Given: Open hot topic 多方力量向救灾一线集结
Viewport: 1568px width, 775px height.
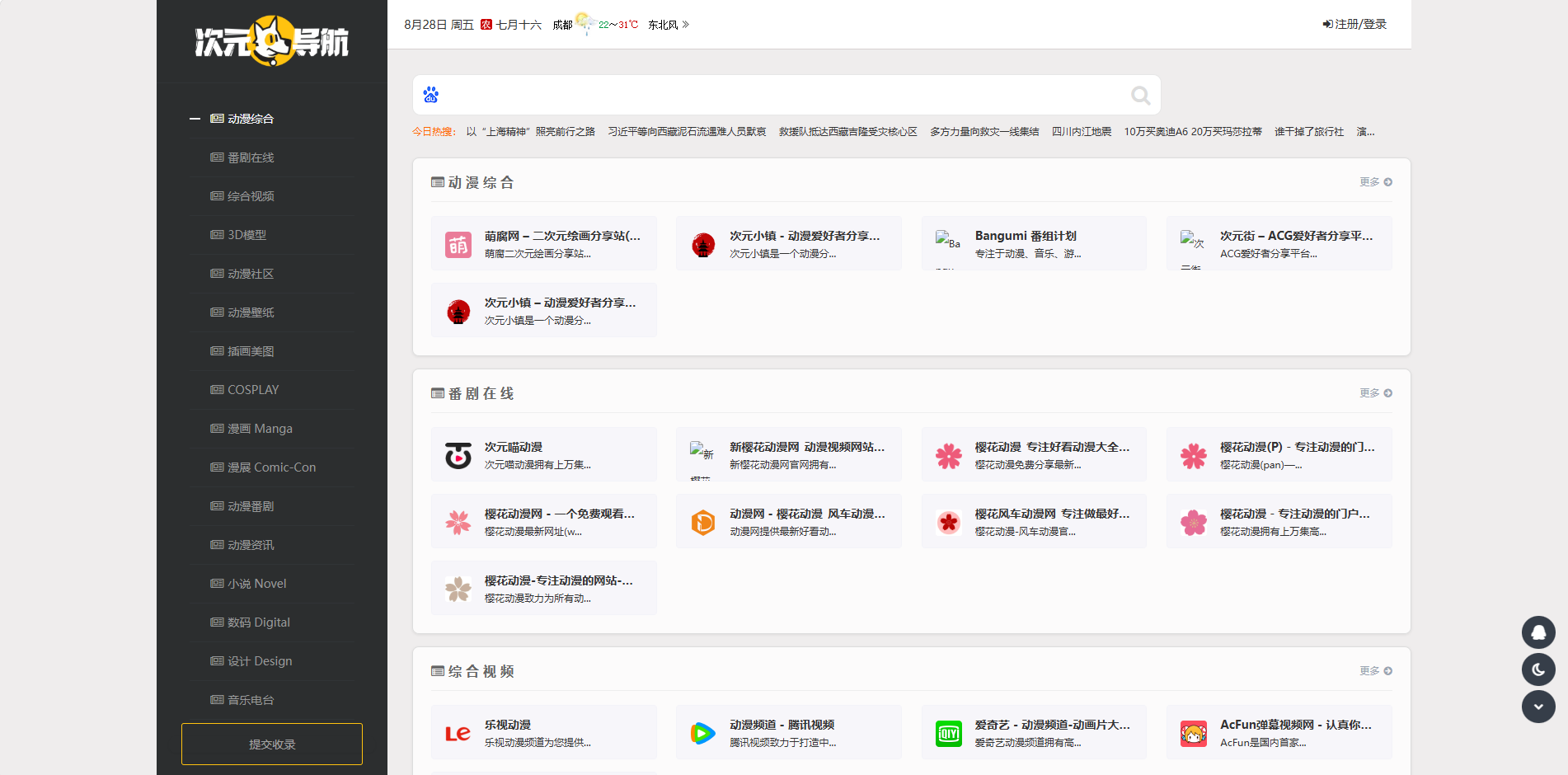Looking at the screenshot, I should point(984,132).
